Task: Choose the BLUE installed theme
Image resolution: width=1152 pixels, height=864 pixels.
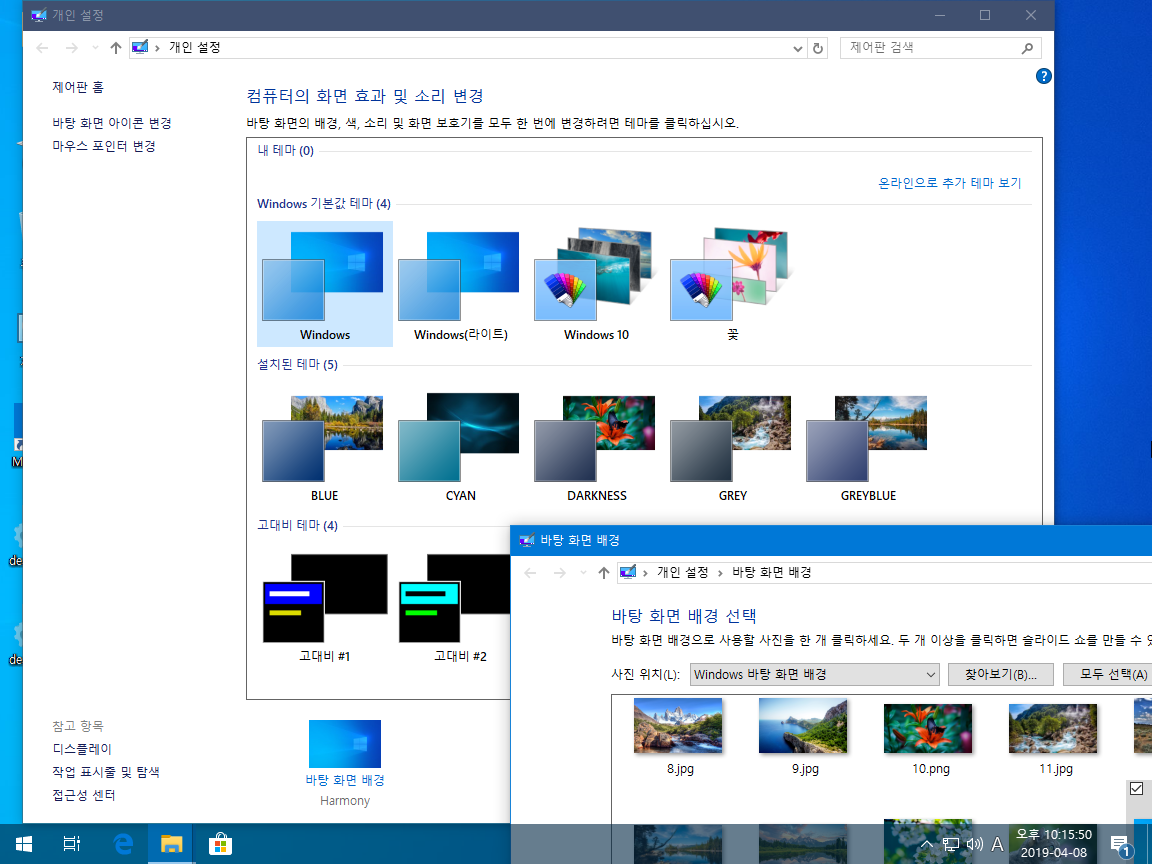Action: click(325, 445)
